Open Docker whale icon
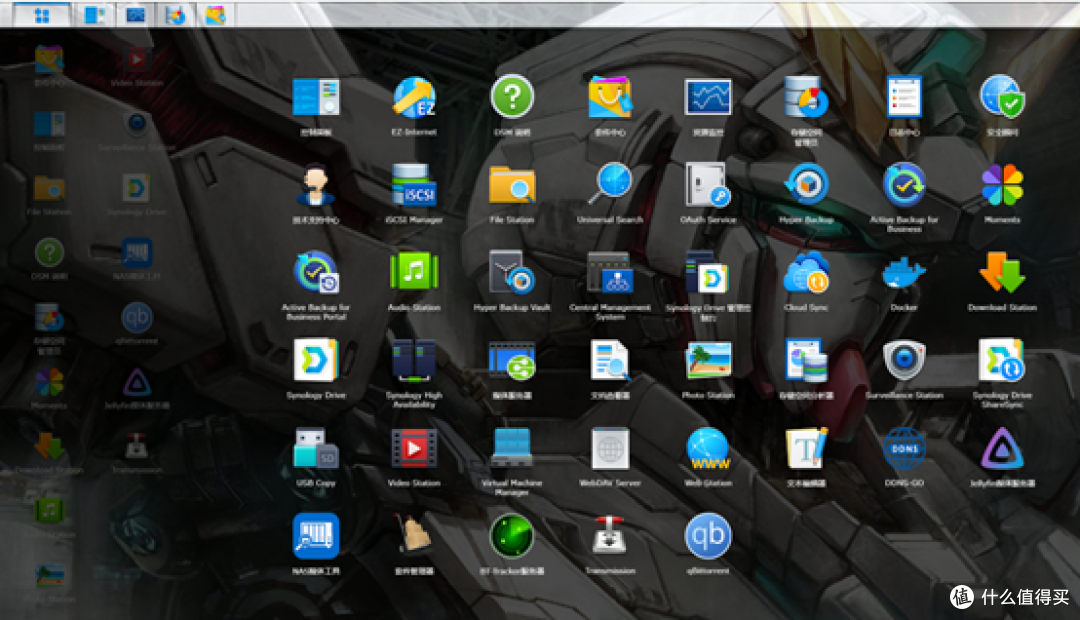The height and width of the screenshot is (620, 1080). point(904,273)
